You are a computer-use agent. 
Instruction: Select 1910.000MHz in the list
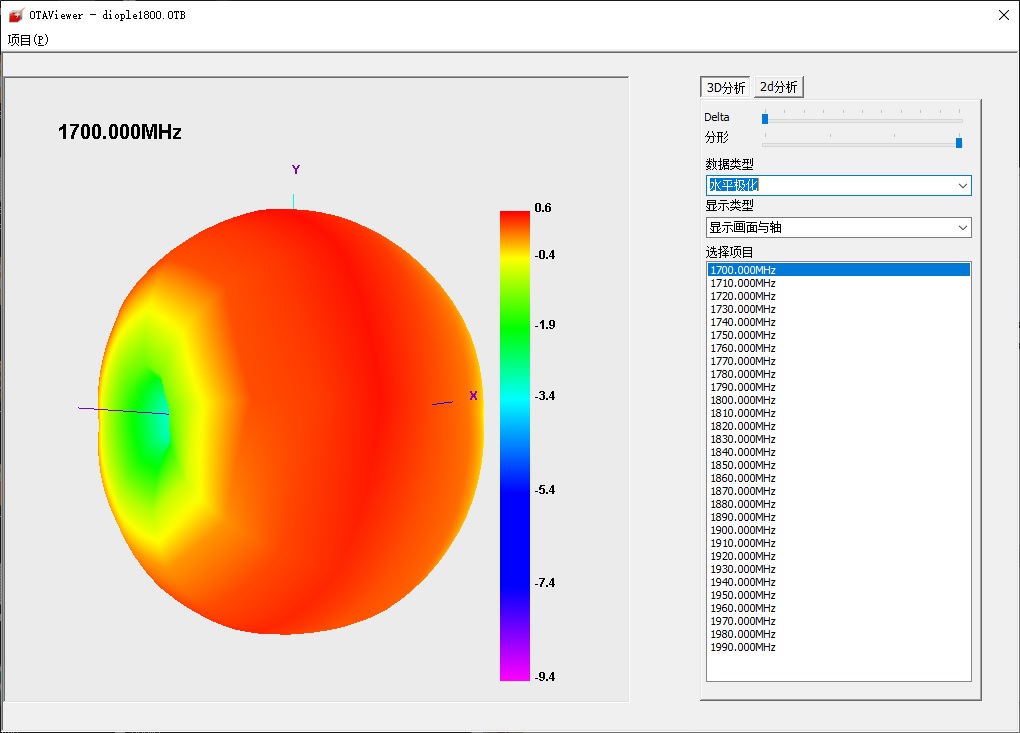(x=839, y=543)
